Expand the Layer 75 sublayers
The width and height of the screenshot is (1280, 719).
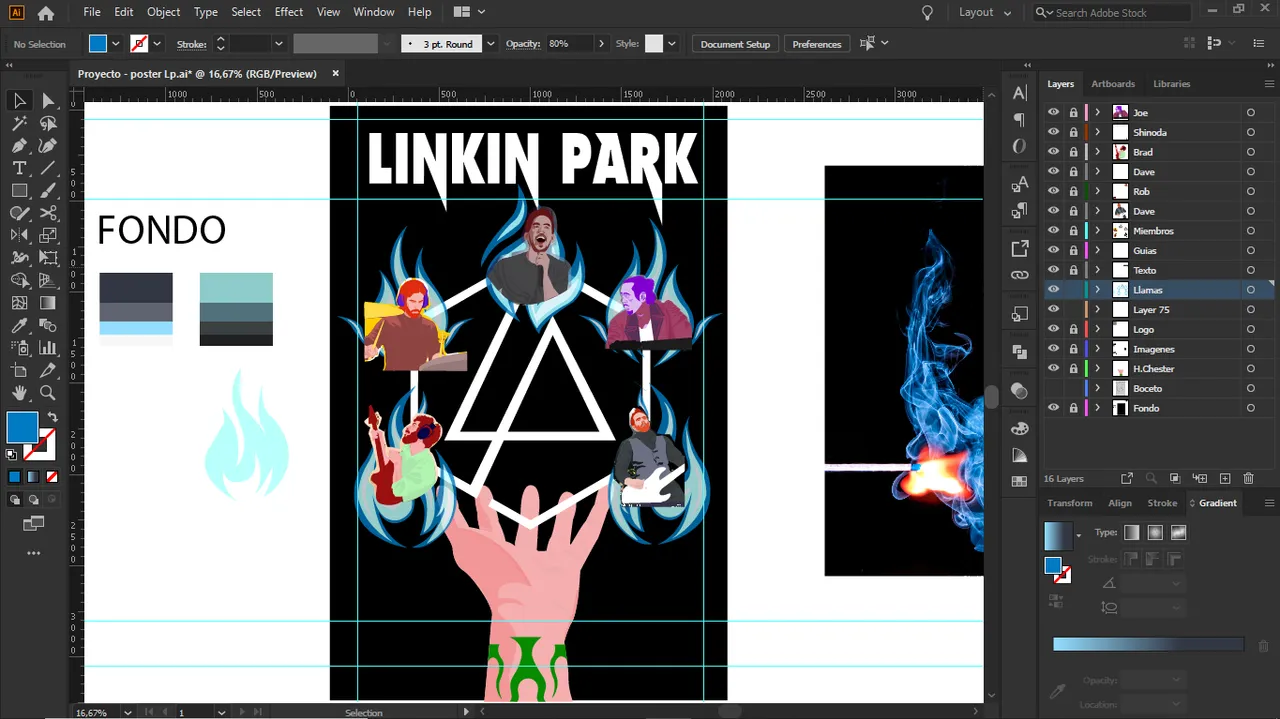point(1097,310)
